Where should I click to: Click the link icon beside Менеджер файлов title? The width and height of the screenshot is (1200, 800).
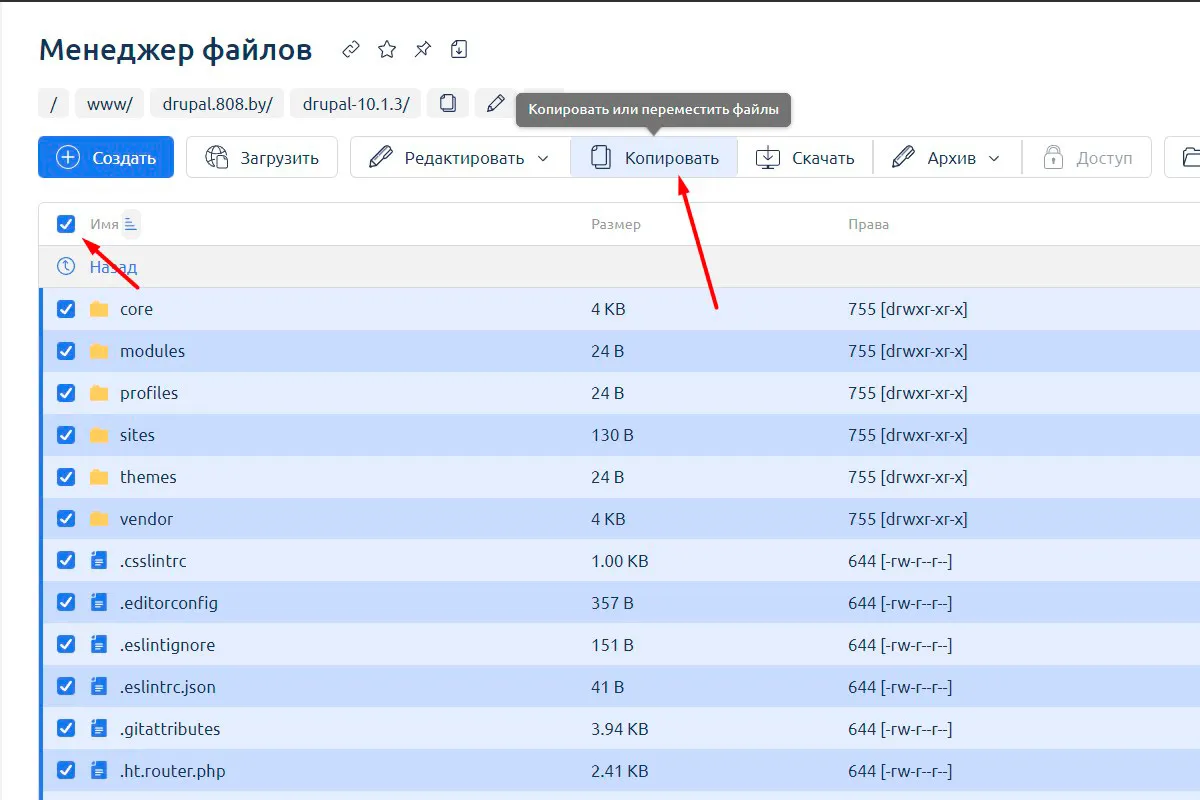pyautogui.click(x=351, y=49)
